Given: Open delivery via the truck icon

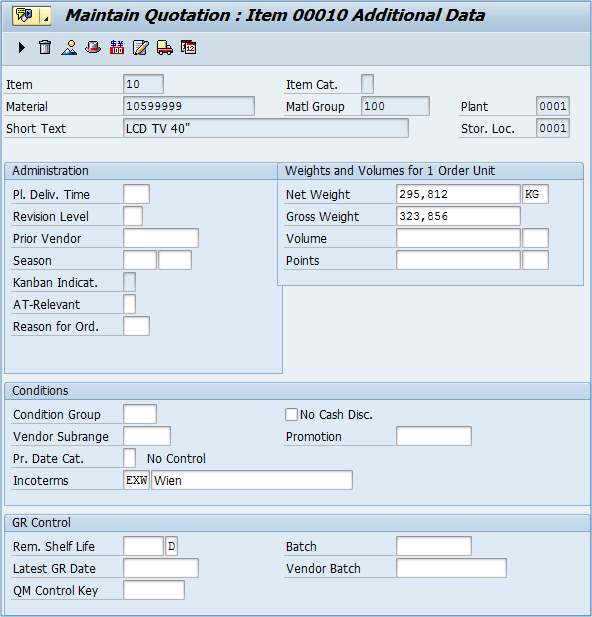Looking at the screenshot, I should 165,48.
